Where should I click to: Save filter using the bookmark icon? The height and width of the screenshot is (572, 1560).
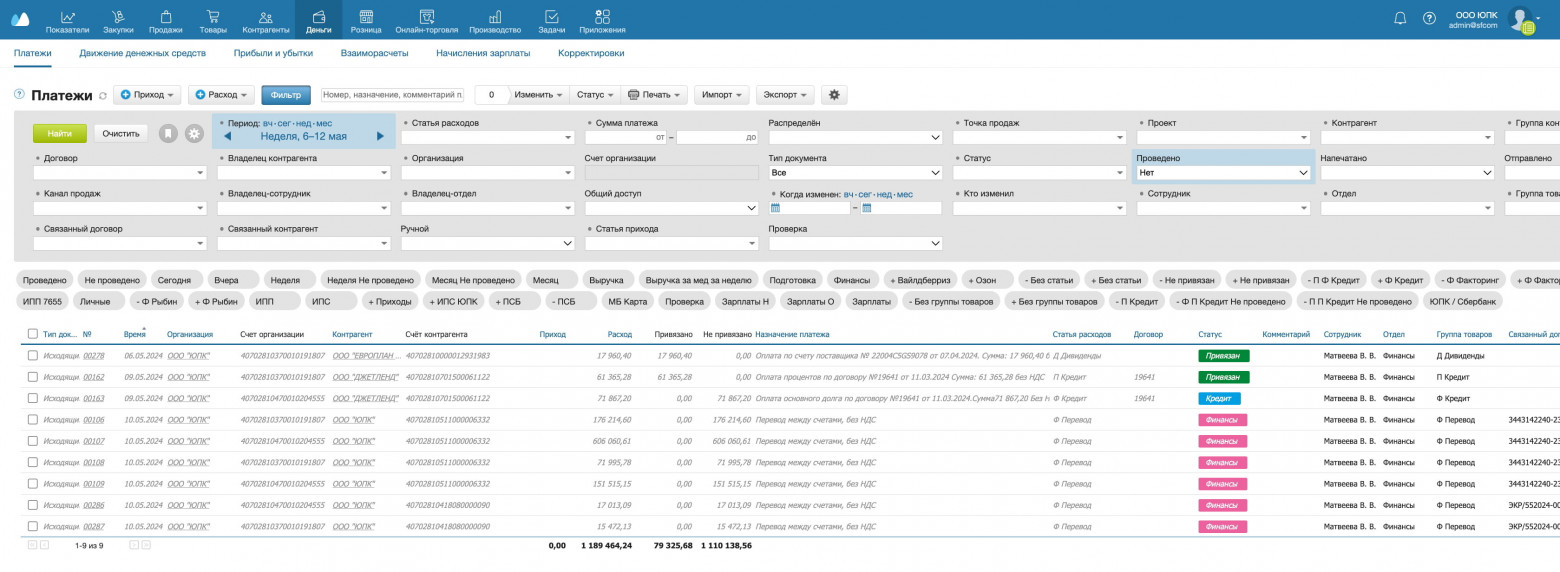click(169, 133)
